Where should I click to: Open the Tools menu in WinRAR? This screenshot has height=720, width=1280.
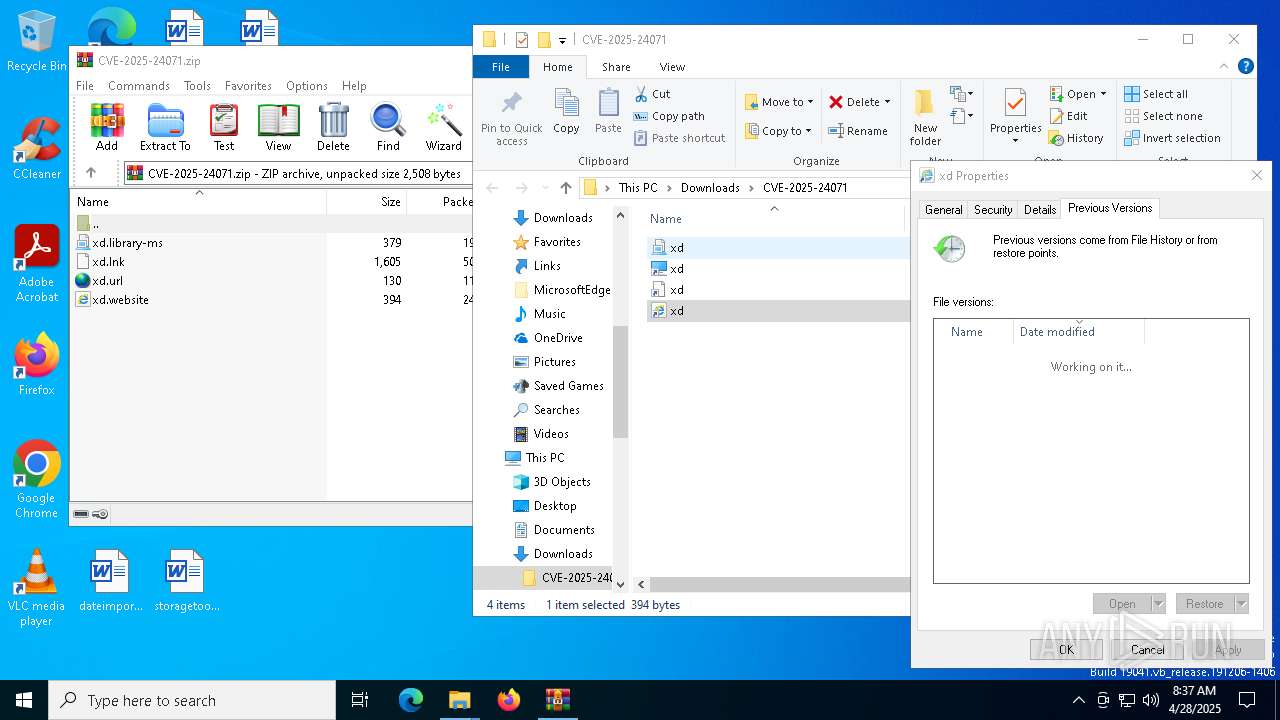pyautogui.click(x=197, y=86)
